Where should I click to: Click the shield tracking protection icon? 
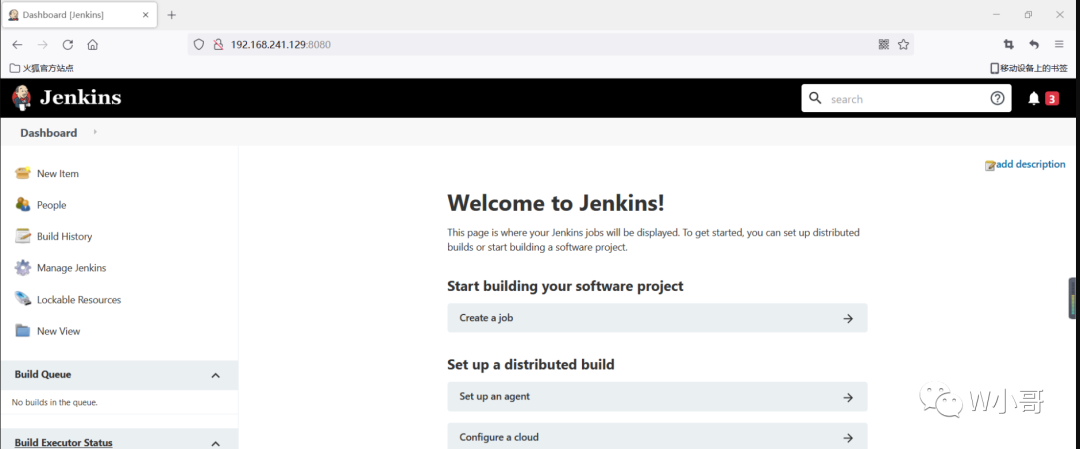[x=198, y=45]
